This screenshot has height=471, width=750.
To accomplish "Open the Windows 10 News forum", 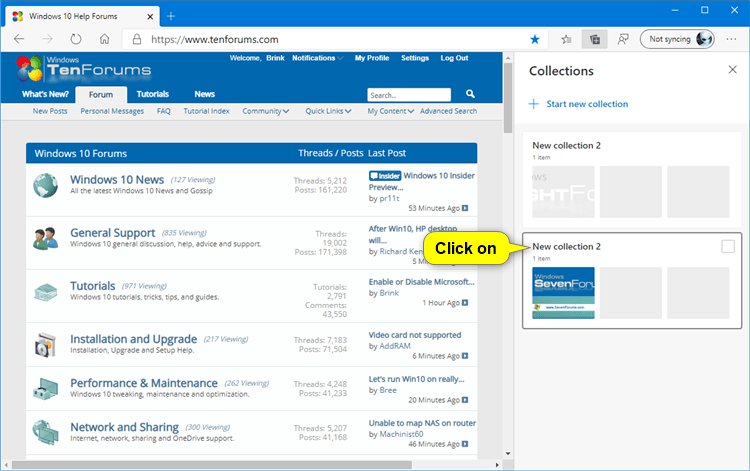I will [117, 179].
